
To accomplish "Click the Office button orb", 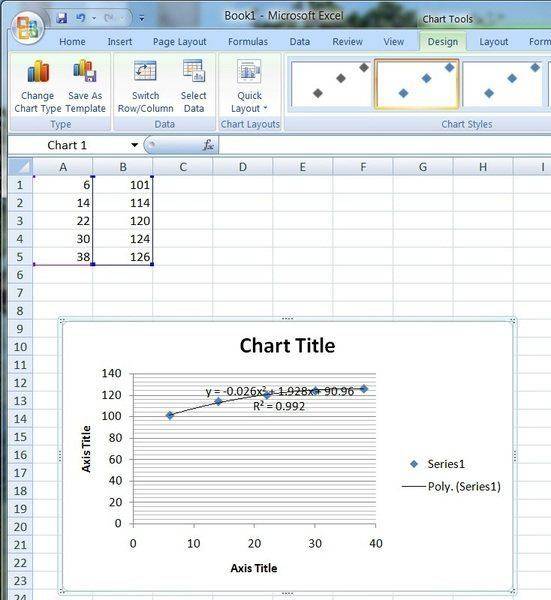I will (x=28, y=28).
